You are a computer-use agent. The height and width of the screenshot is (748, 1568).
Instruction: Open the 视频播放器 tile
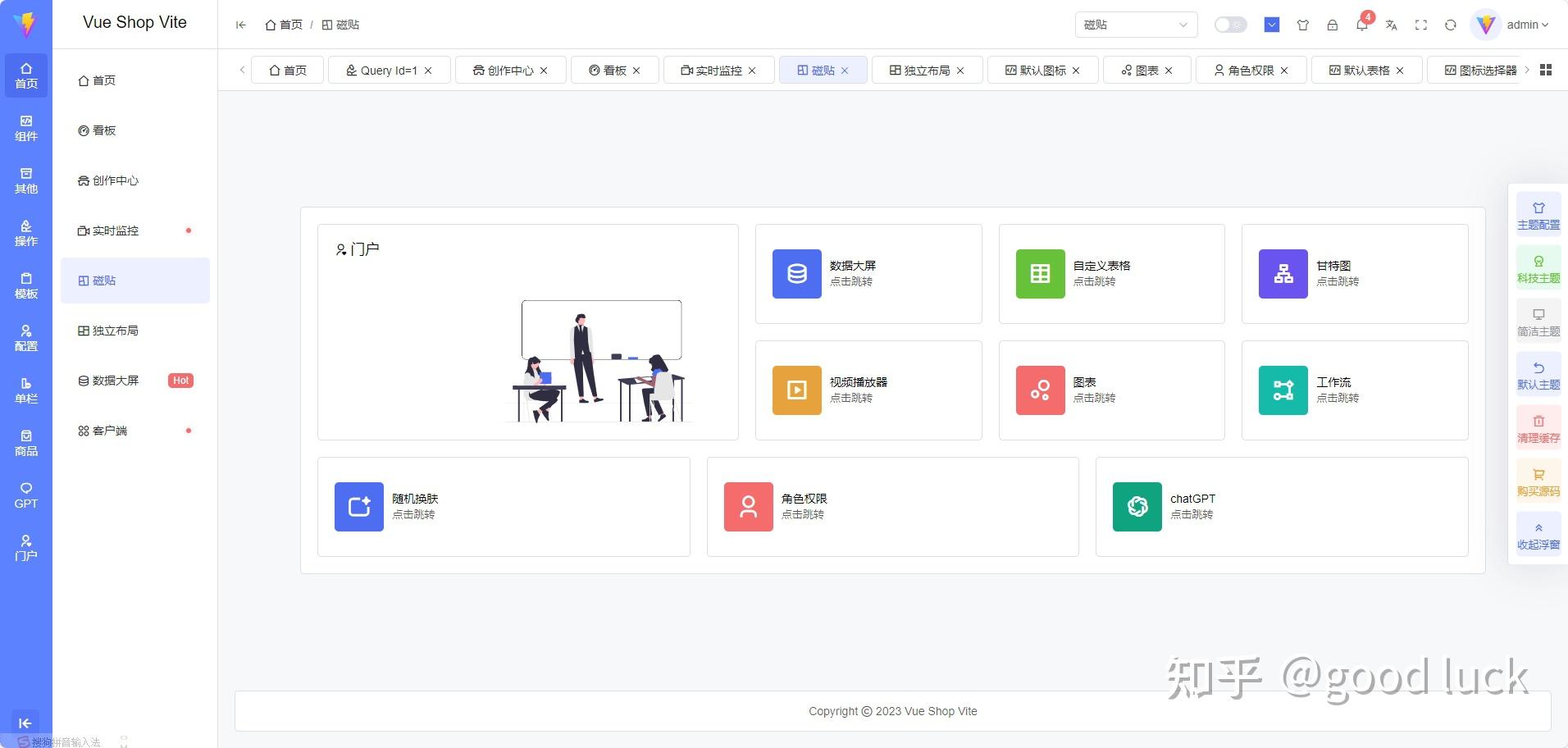pos(868,390)
